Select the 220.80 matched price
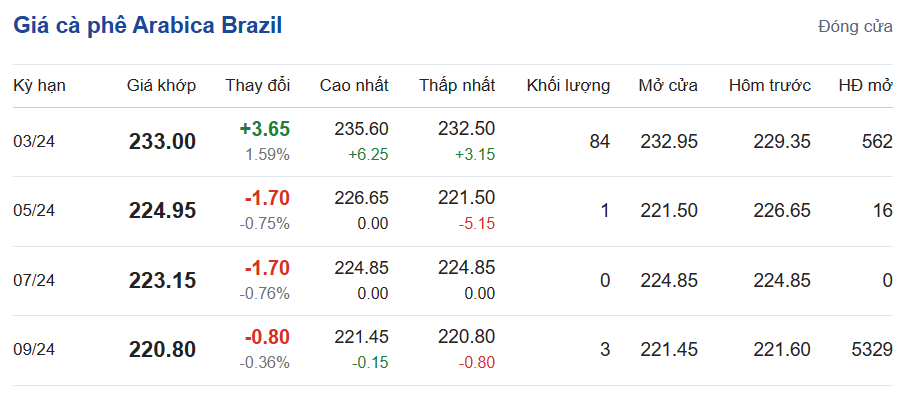This screenshot has width=919, height=409. [x=162, y=350]
